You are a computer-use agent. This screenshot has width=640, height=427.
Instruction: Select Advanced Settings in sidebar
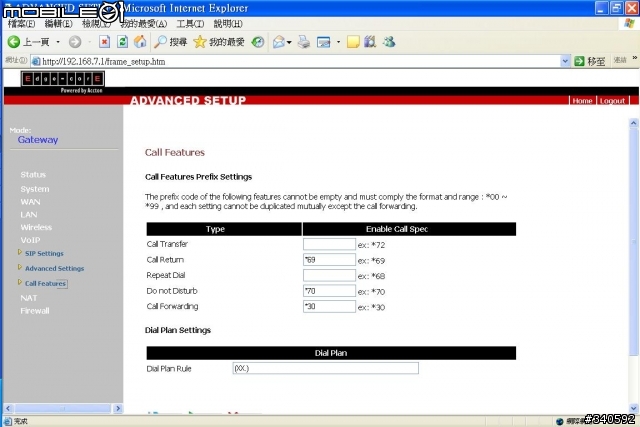[x=54, y=269]
